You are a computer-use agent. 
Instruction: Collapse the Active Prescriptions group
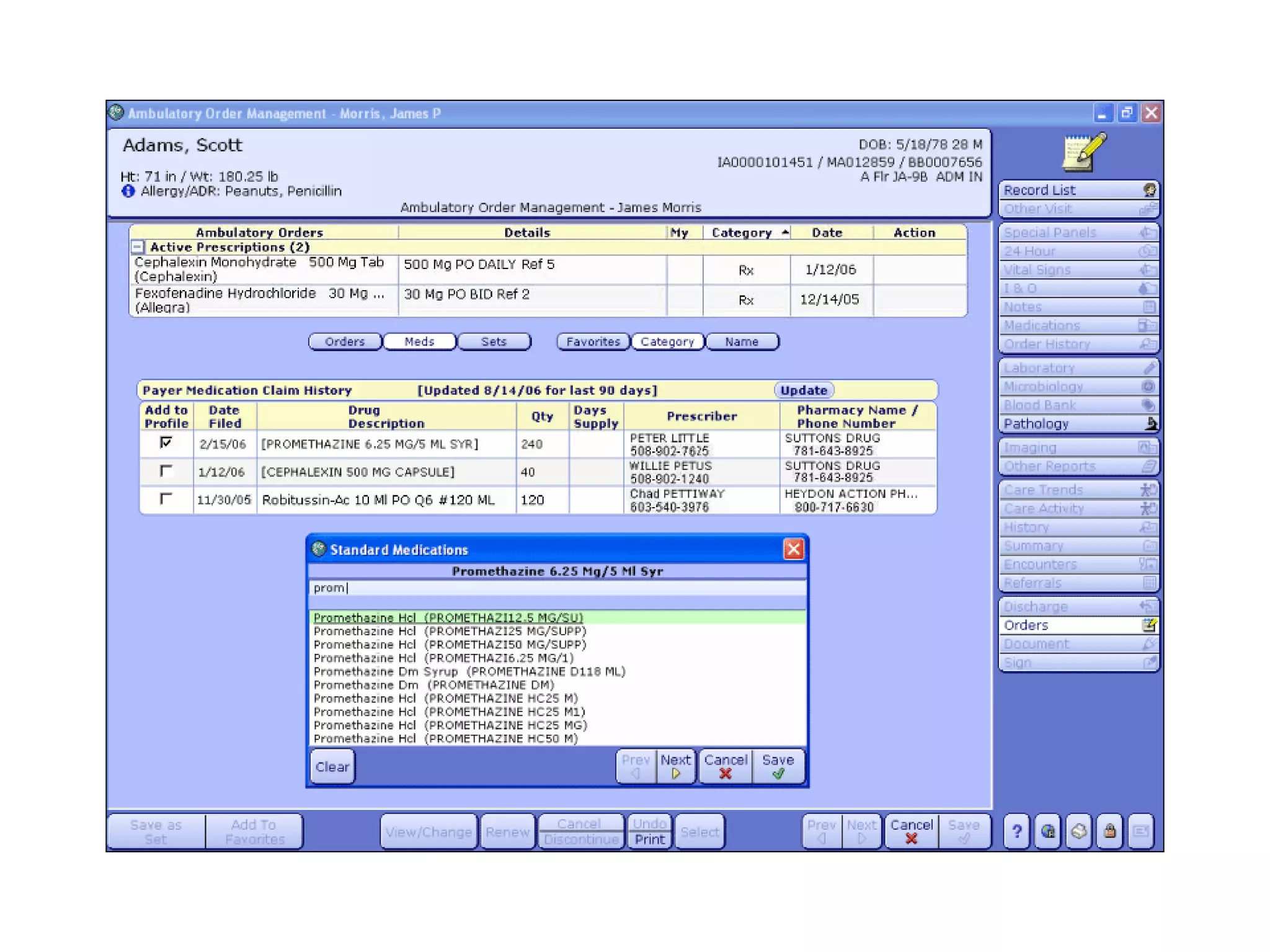tap(138, 247)
